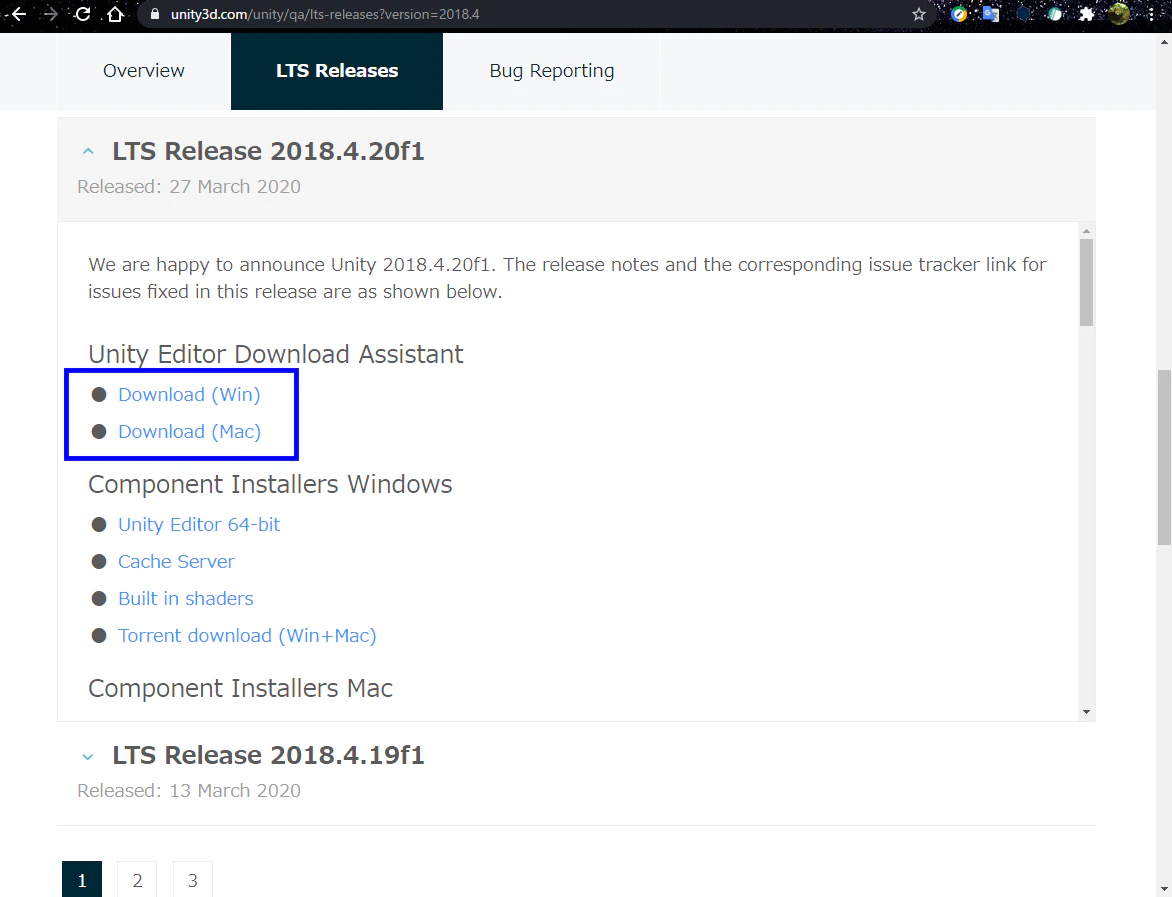Viewport: 1172px width, 897px height.
Task: Go back to the previous page
Action: pos(19,13)
